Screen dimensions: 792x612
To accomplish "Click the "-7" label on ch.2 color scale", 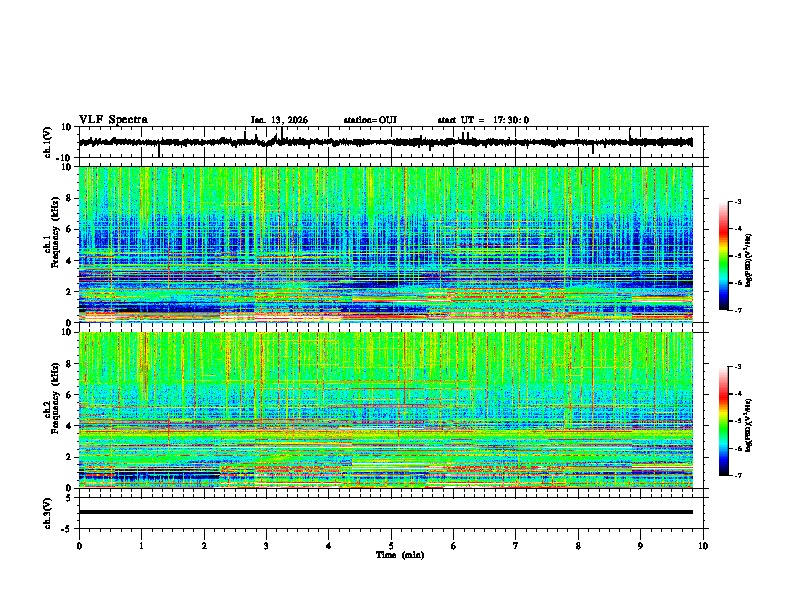I will tap(738, 476).
